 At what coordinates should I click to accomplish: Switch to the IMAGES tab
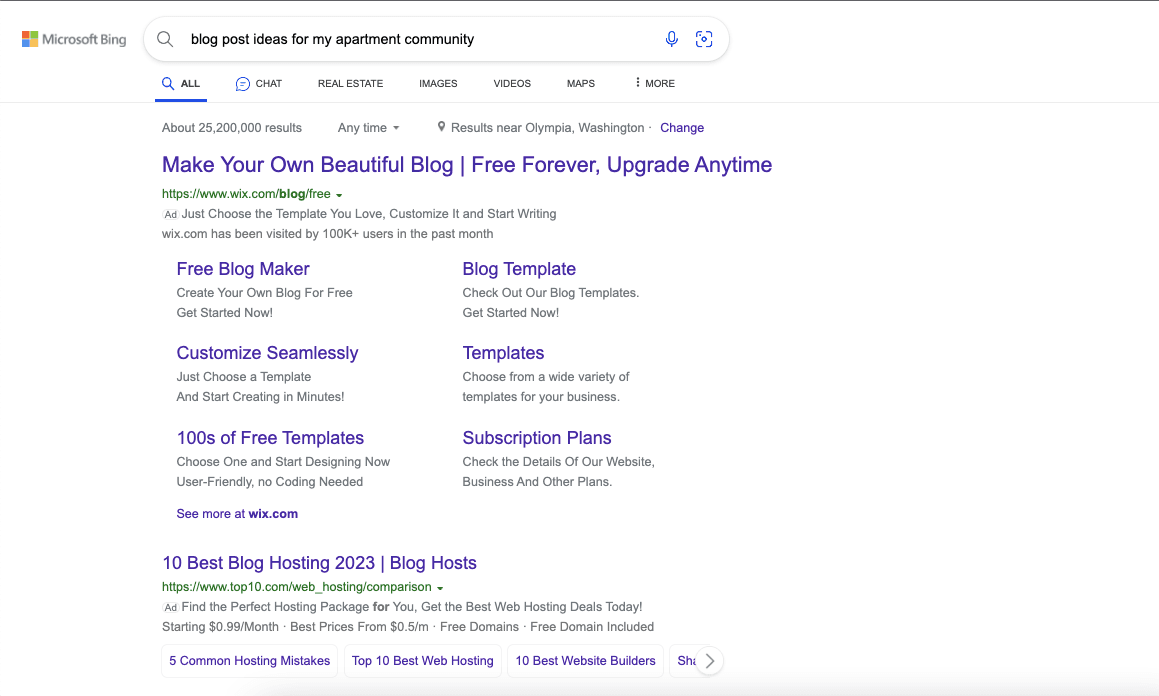click(x=438, y=83)
